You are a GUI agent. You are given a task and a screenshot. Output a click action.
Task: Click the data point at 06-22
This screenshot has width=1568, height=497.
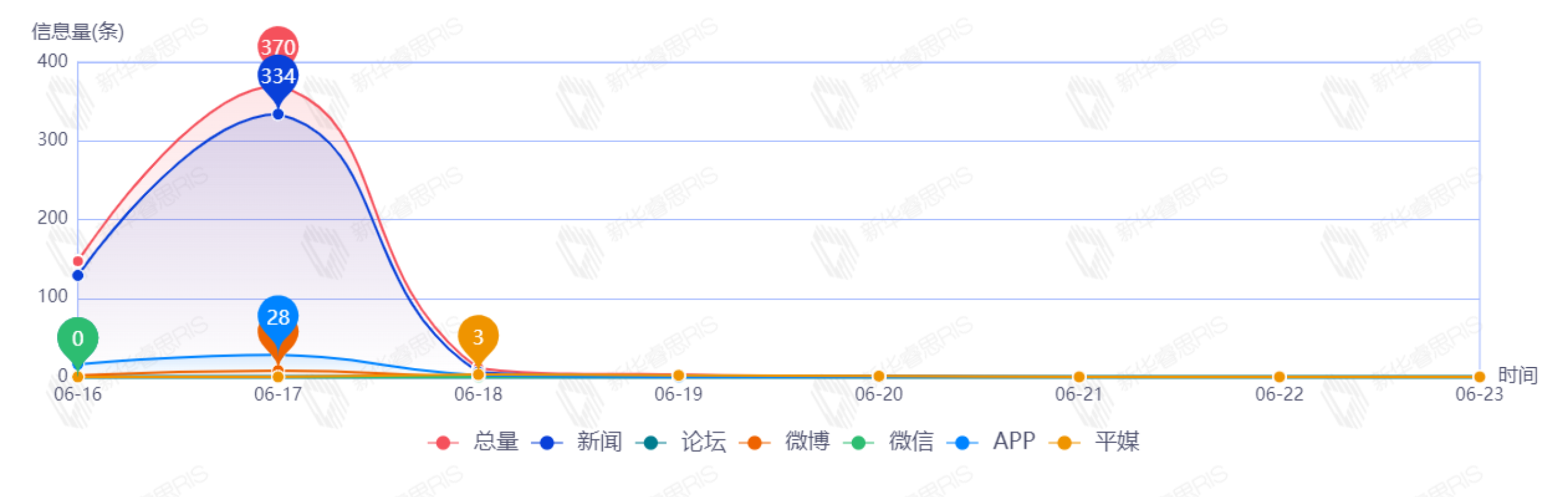pyautogui.click(x=1280, y=377)
